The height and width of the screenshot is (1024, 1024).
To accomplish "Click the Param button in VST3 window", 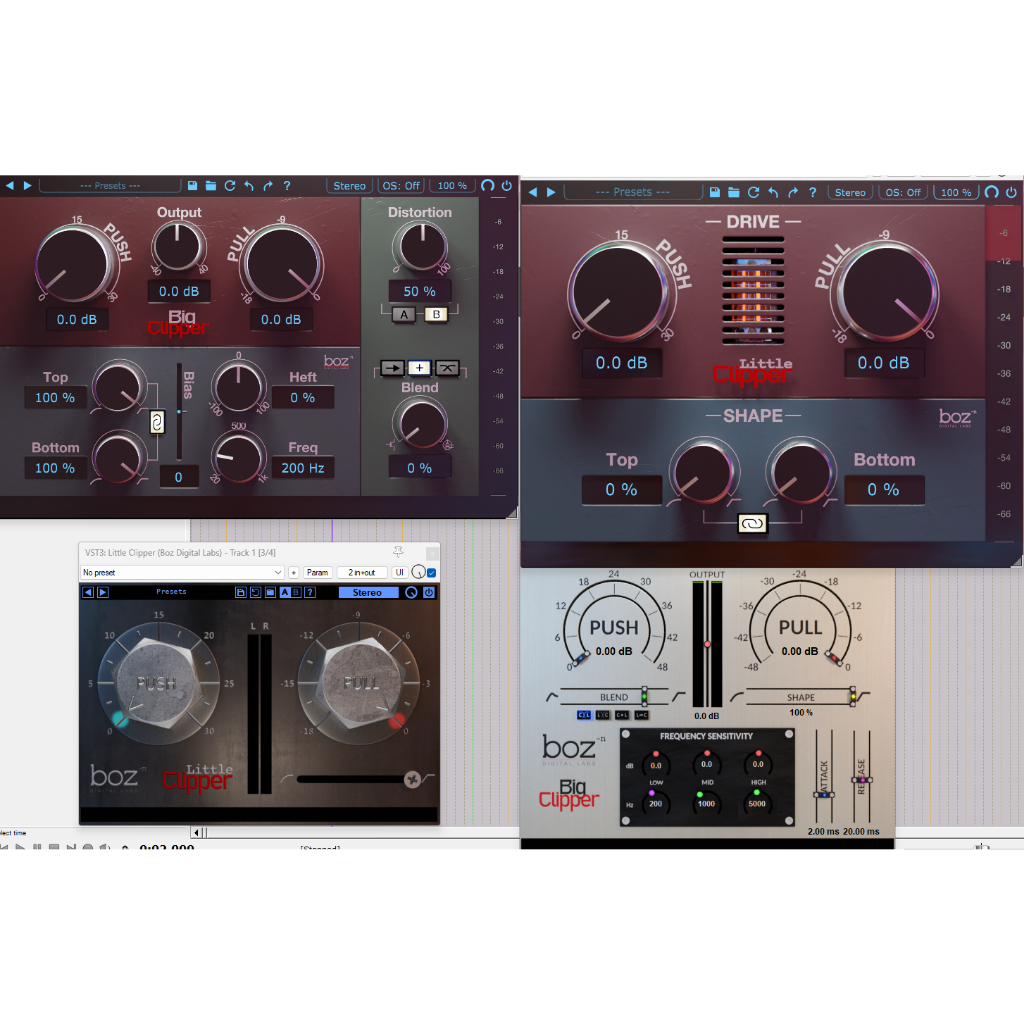I will coord(318,572).
